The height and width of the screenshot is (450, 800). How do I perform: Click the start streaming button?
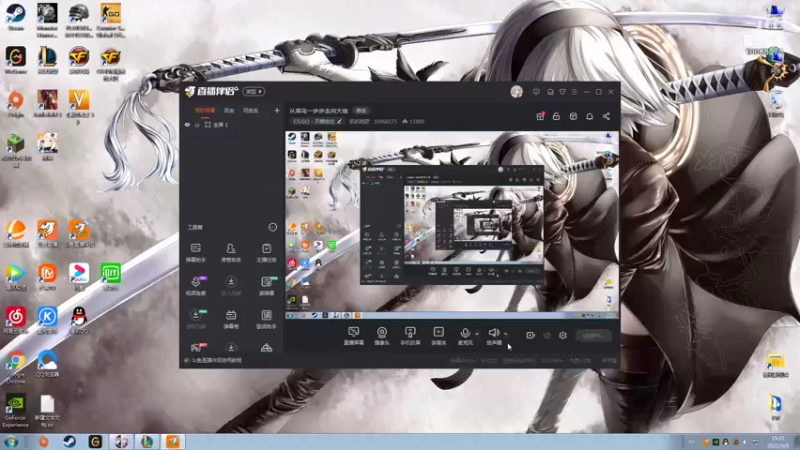593,336
